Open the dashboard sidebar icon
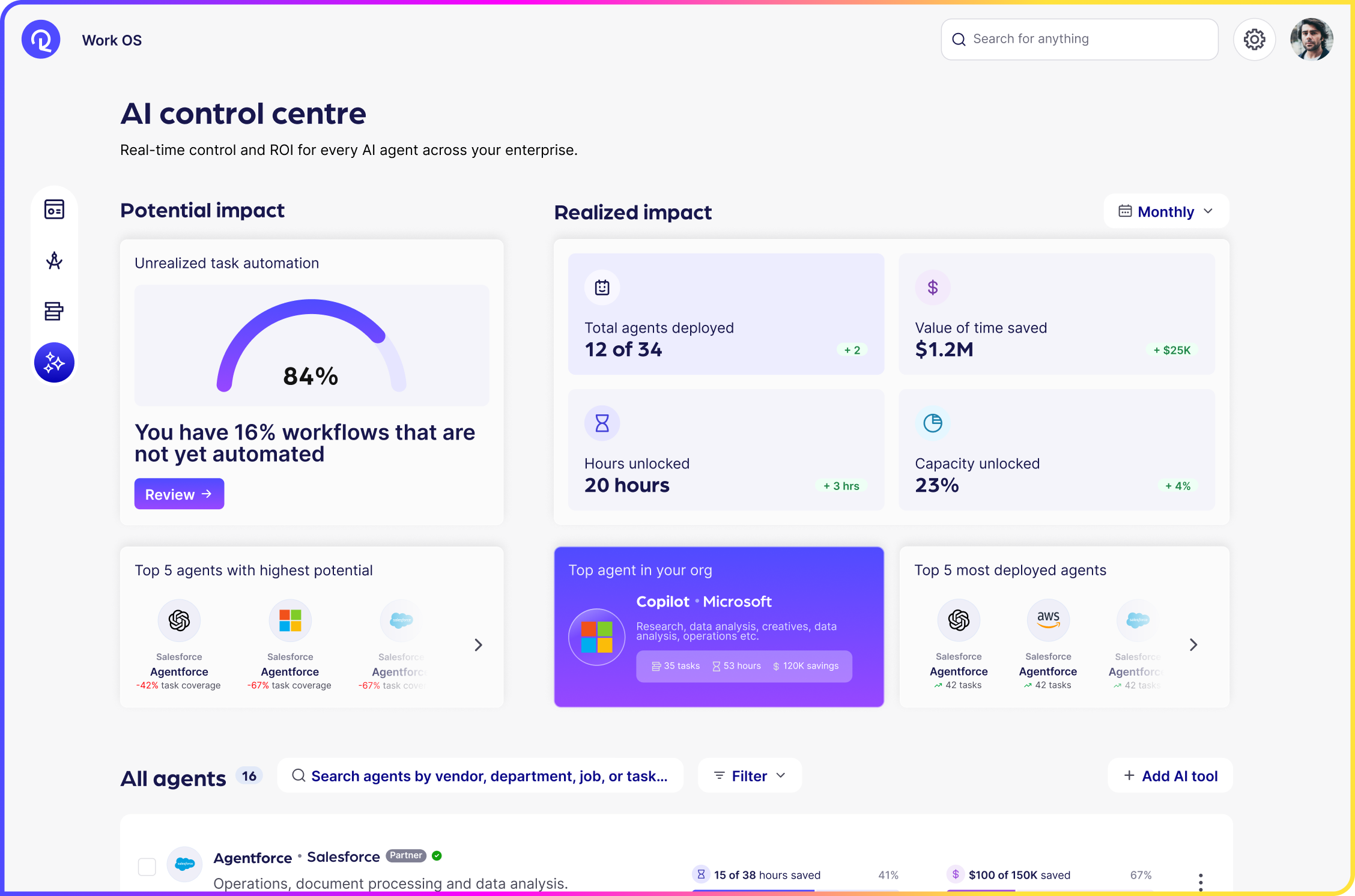The width and height of the screenshot is (1355, 896). [x=54, y=210]
